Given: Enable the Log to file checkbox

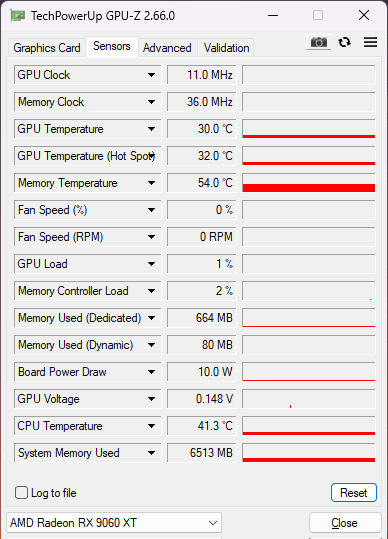Looking at the screenshot, I should pyautogui.click(x=21, y=493).
